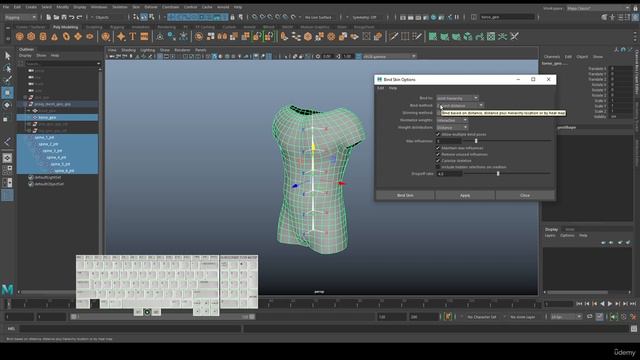Click the render settings clapper icon
Viewport: 640px width, 360px height.
[426, 17]
